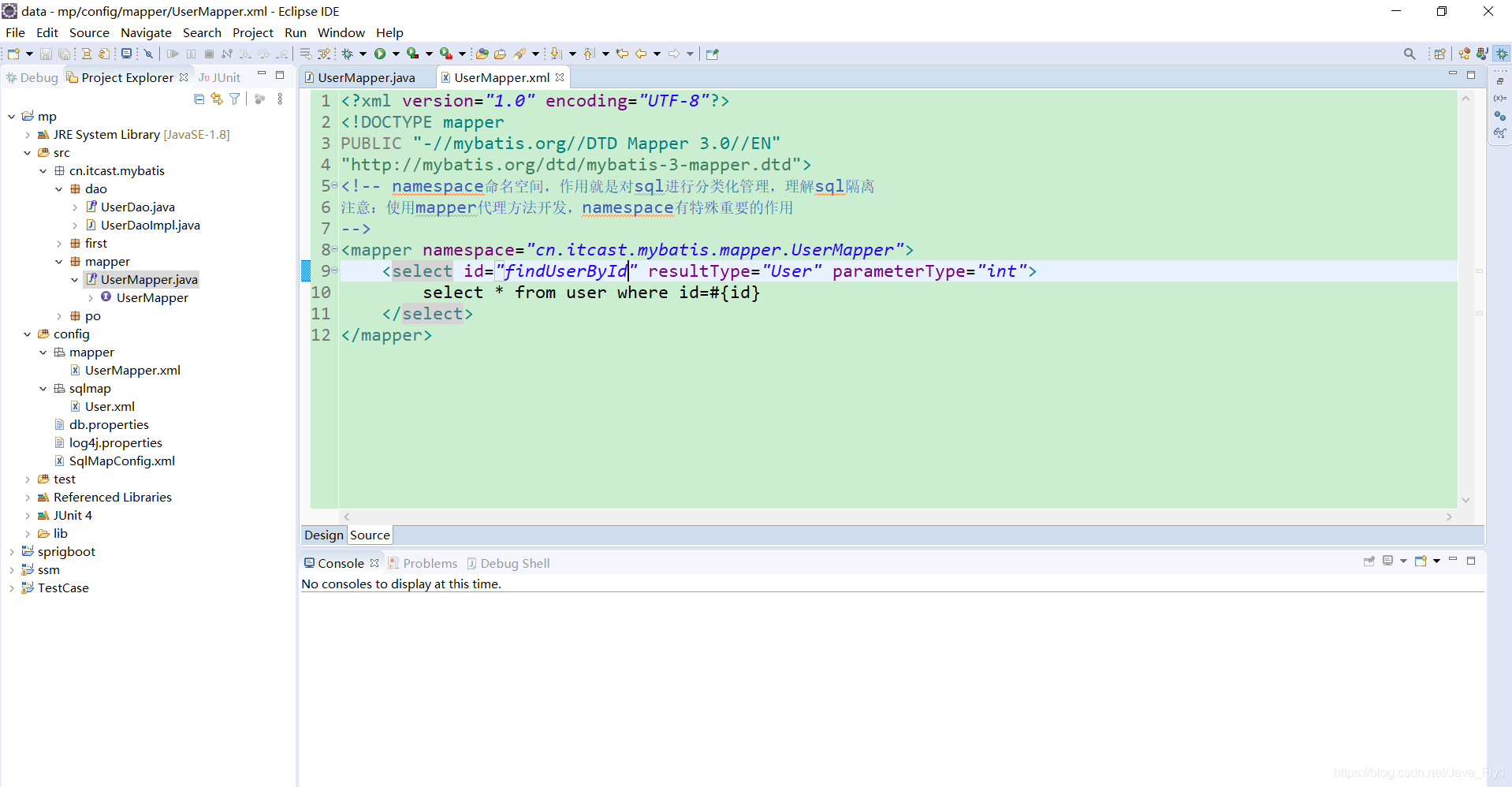The height and width of the screenshot is (787, 1512).
Task: Select the Debug perspective bug icon
Action: coord(1503,54)
